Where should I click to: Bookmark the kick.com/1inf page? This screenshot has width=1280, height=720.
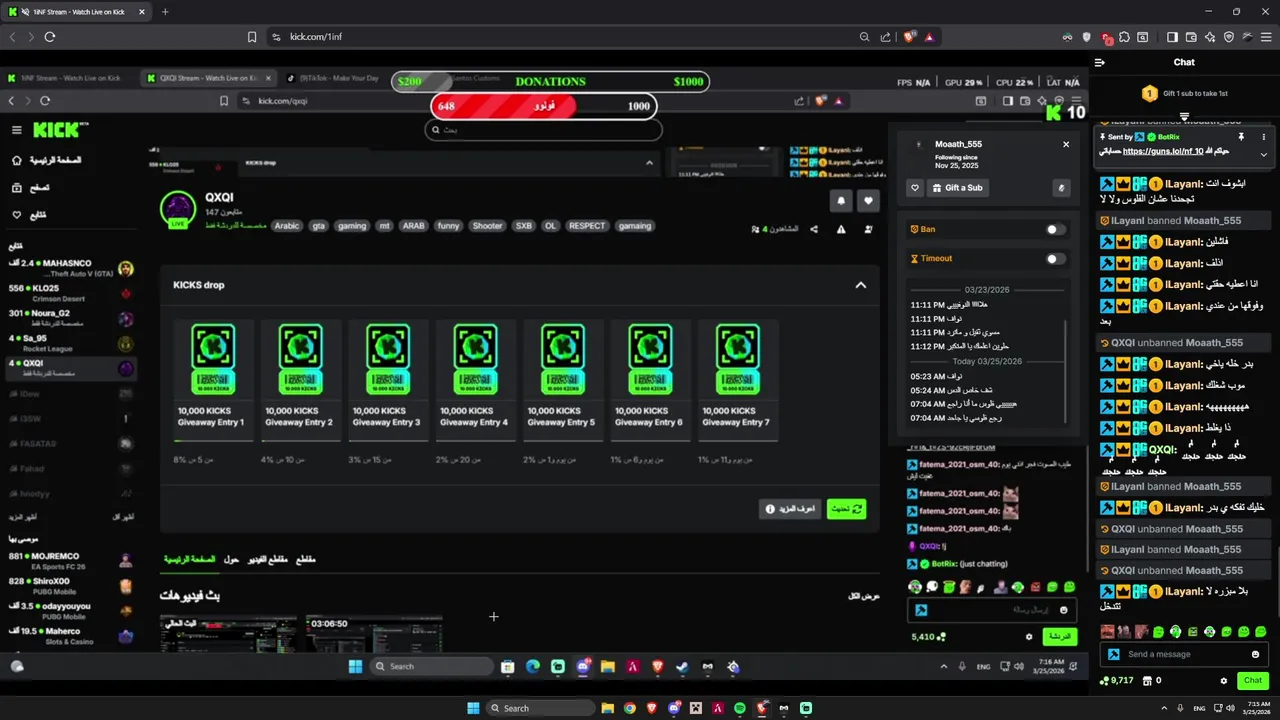(252, 37)
